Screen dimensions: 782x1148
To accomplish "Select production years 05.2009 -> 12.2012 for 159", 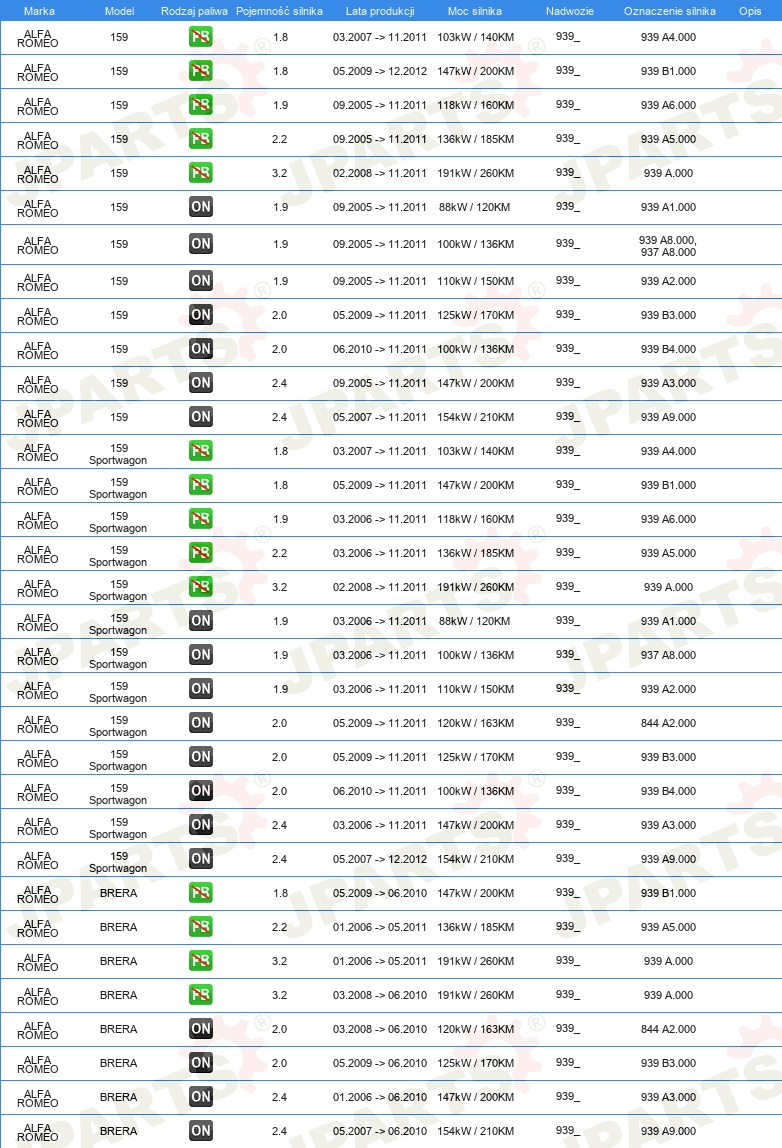I will (380, 71).
